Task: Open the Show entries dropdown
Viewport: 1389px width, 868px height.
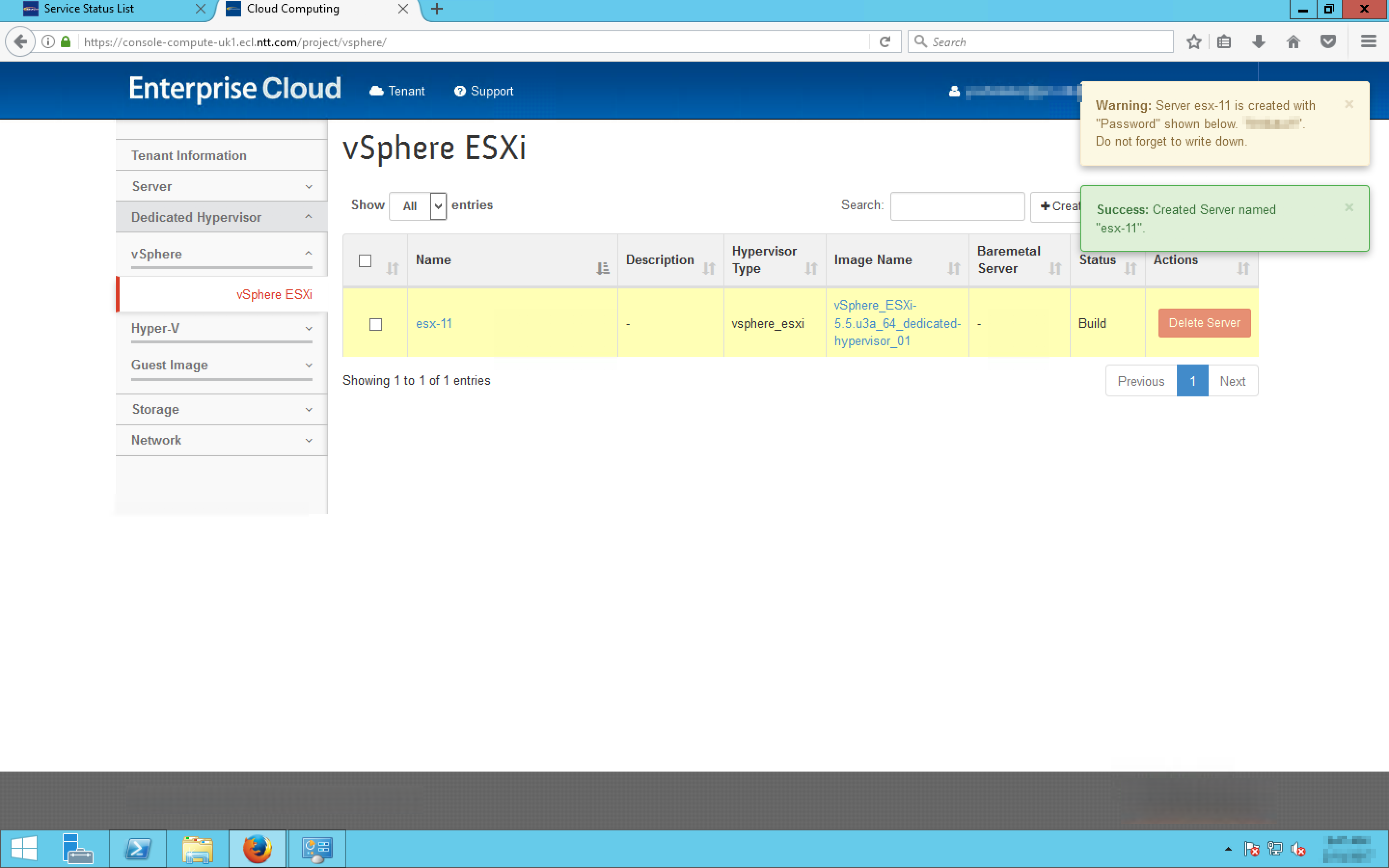Action: click(417, 206)
